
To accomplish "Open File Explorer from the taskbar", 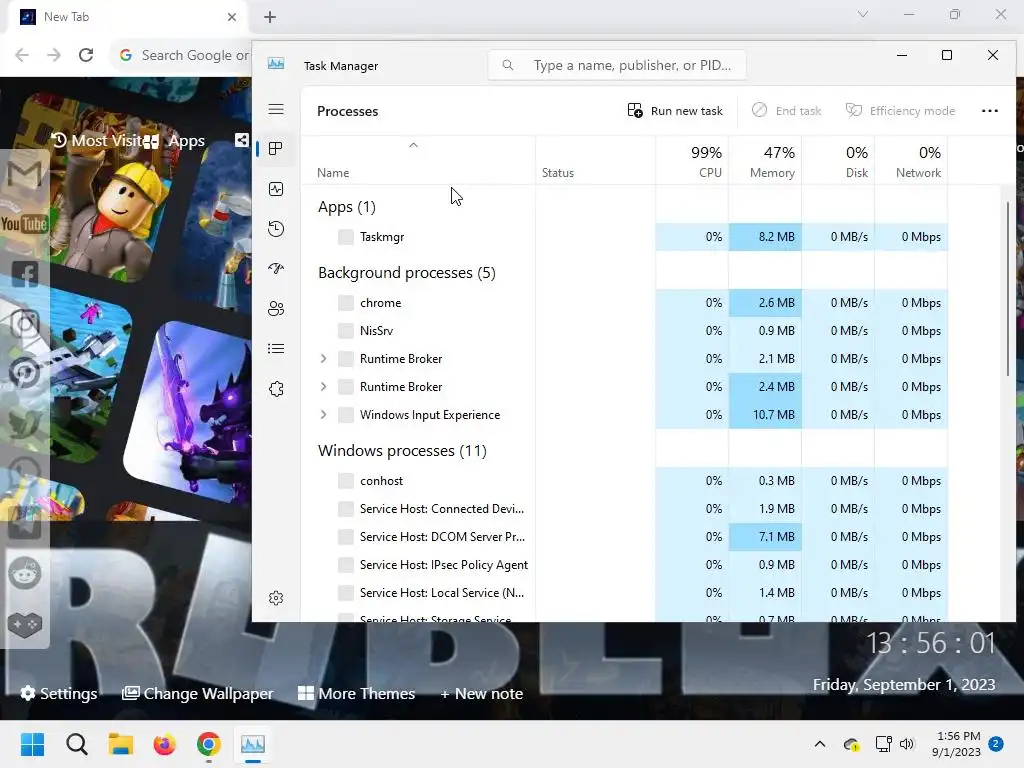I will [x=121, y=744].
